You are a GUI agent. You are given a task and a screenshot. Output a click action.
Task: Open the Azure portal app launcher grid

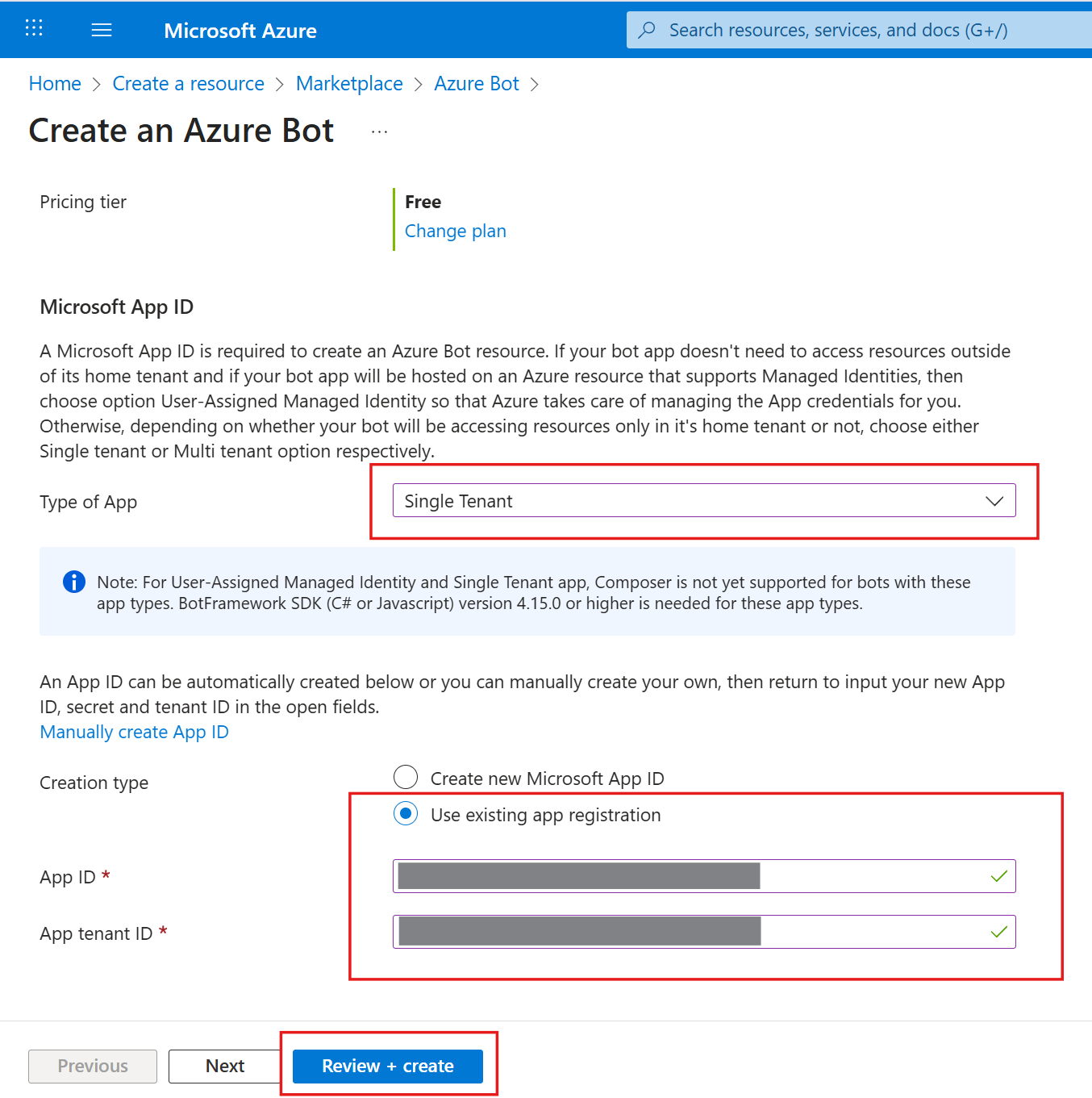click(33, 29)
